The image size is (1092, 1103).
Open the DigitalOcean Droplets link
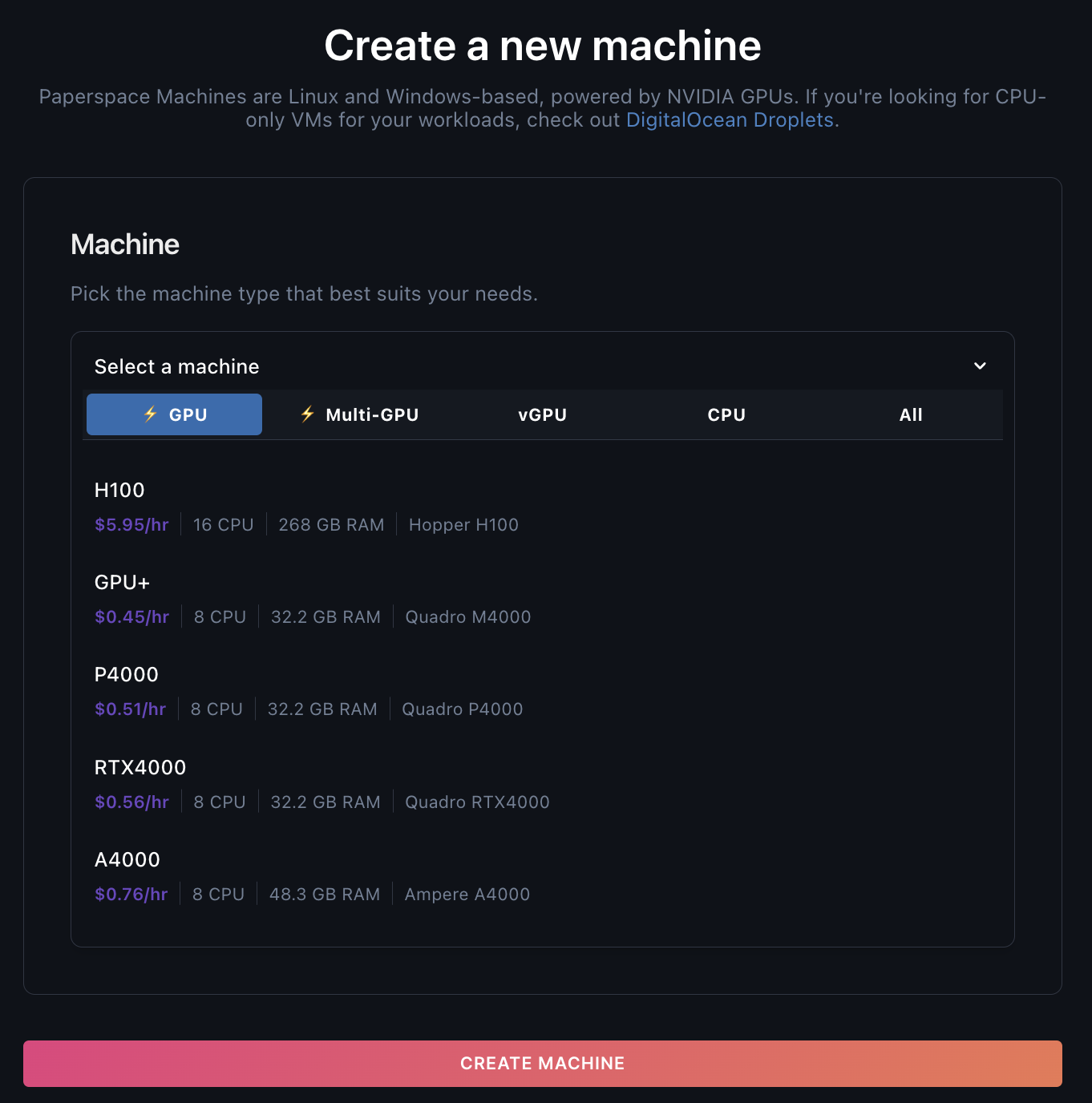pos(730,120)
